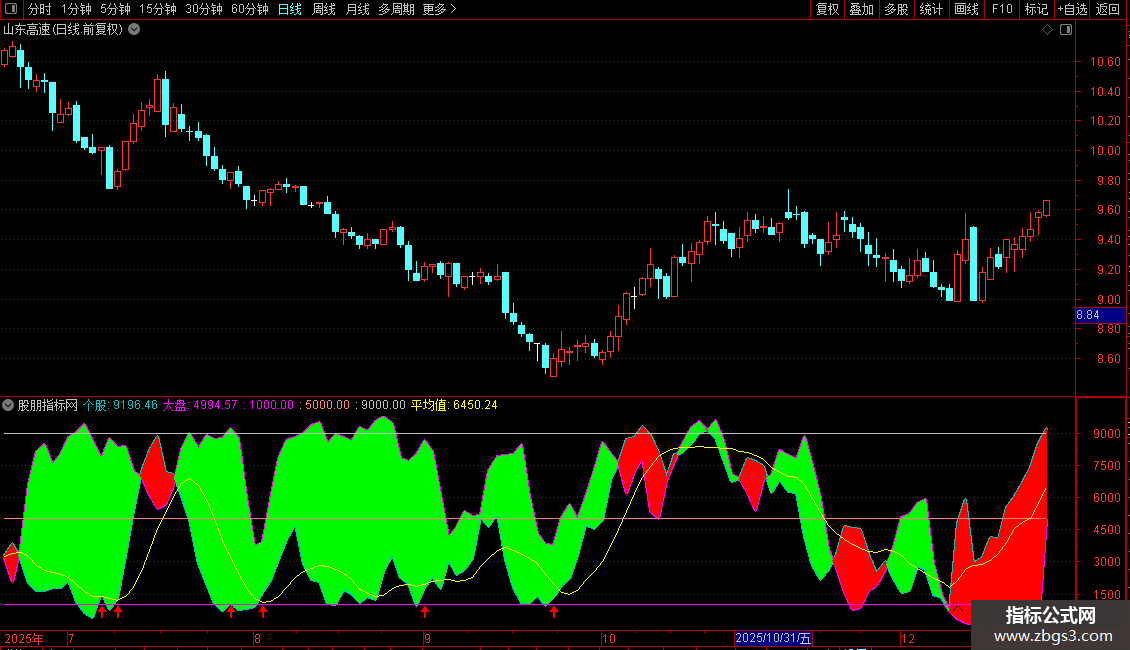Open F10 company information

tap(1002, 9)
